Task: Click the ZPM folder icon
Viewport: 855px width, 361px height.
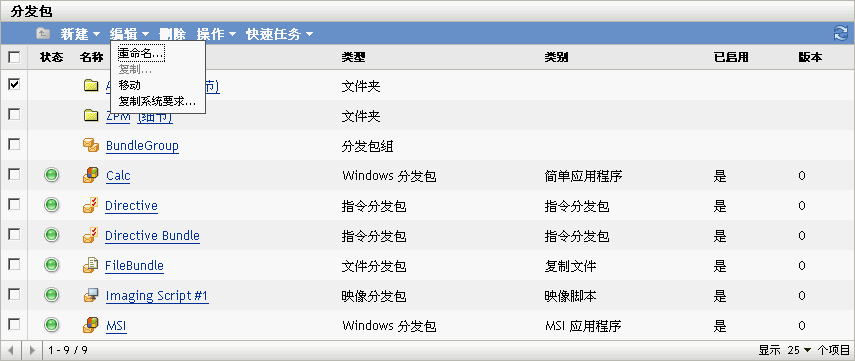Action: 91,116
